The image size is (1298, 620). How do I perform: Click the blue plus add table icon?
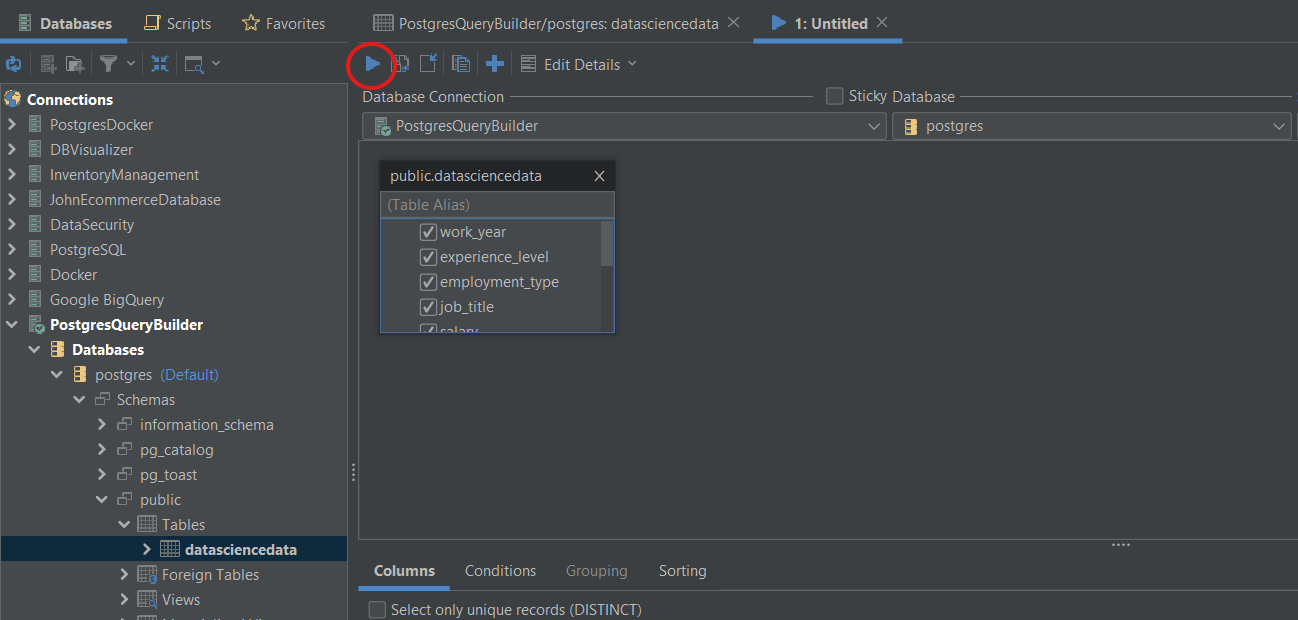pos(494,64)
